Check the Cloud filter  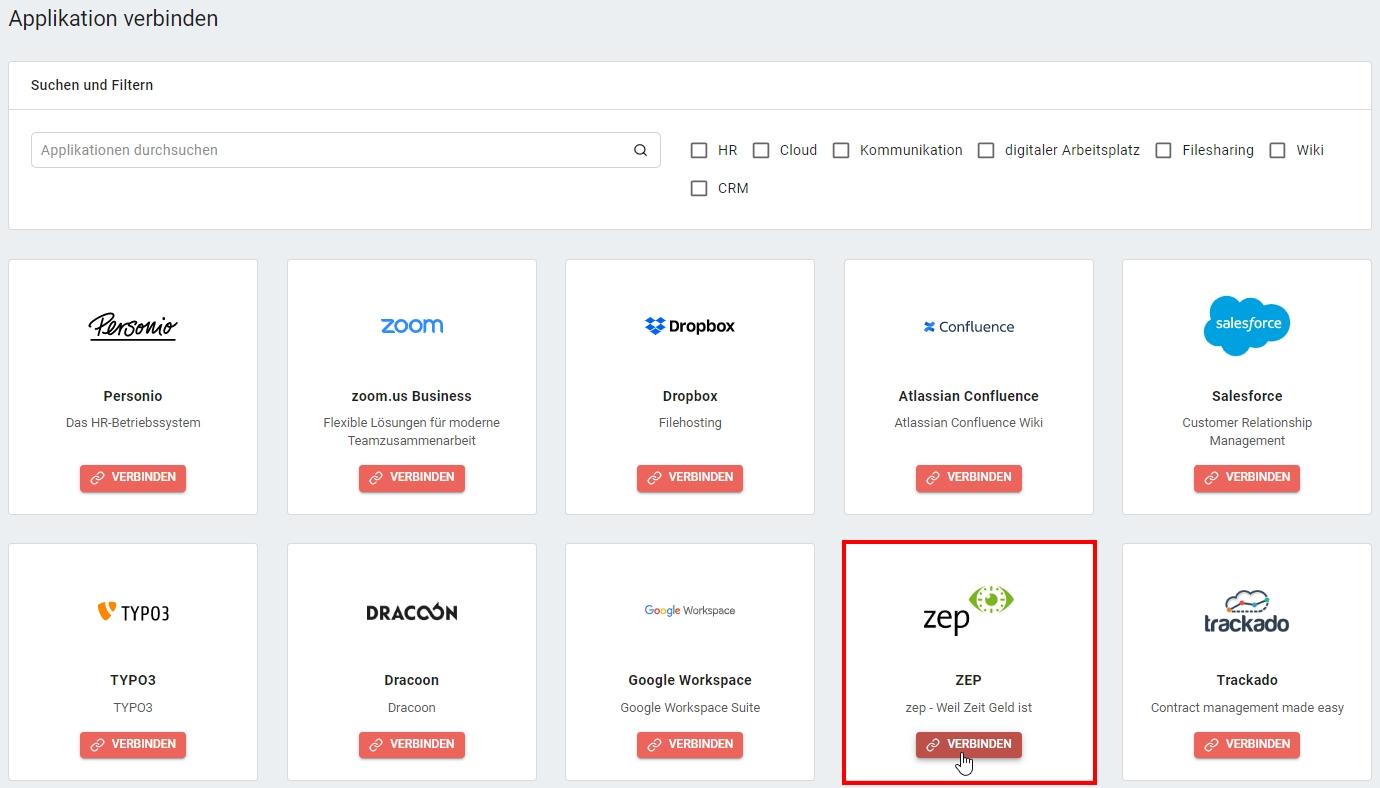pos(761,150)
